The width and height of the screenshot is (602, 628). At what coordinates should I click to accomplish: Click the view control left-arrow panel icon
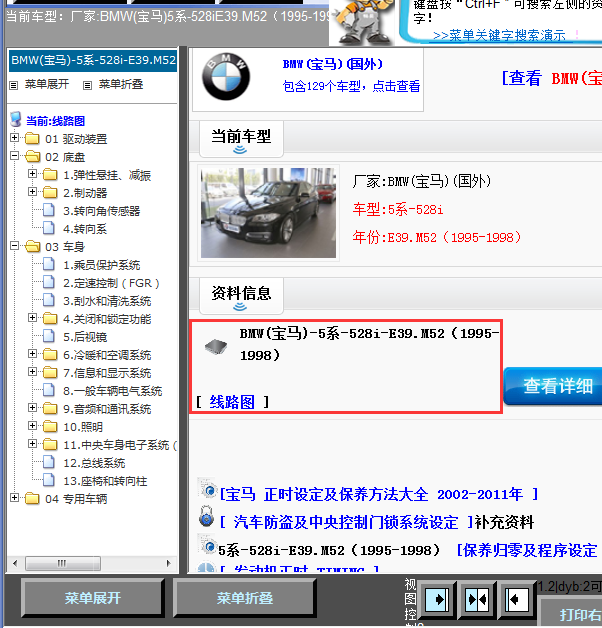click(515, 600)
